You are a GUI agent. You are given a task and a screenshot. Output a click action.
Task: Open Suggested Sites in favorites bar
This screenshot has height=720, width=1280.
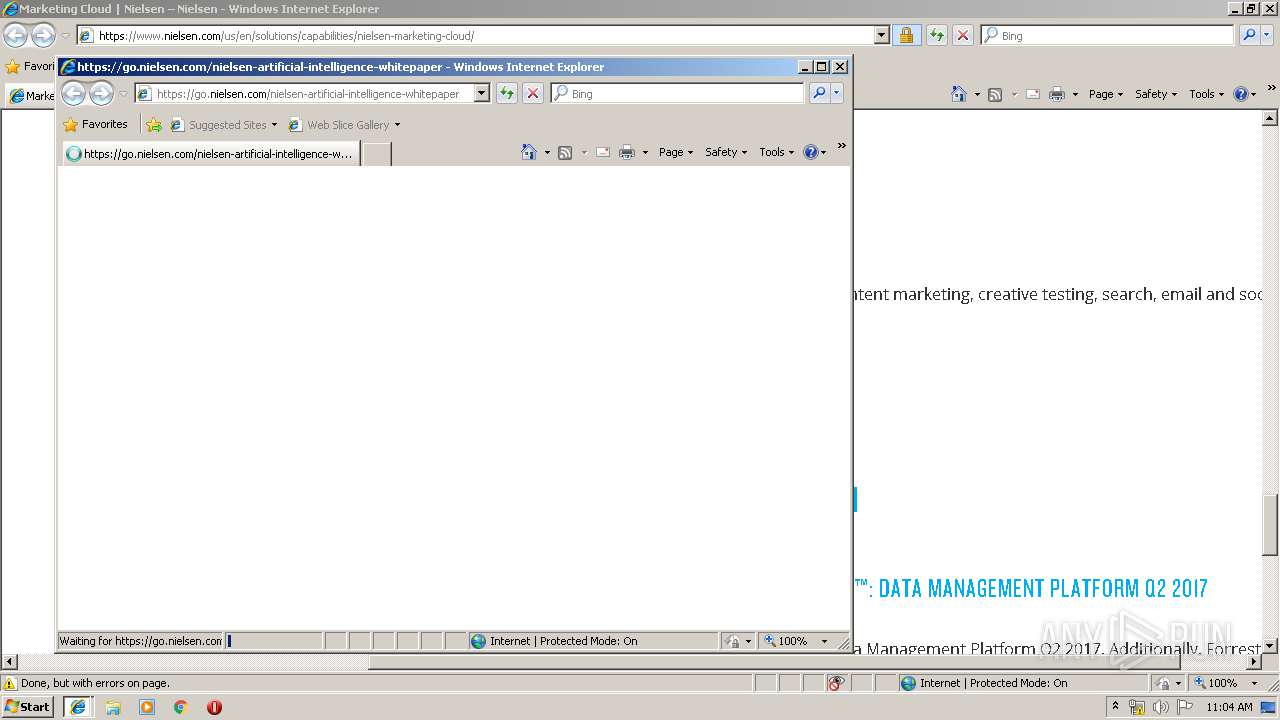point(224,125)
